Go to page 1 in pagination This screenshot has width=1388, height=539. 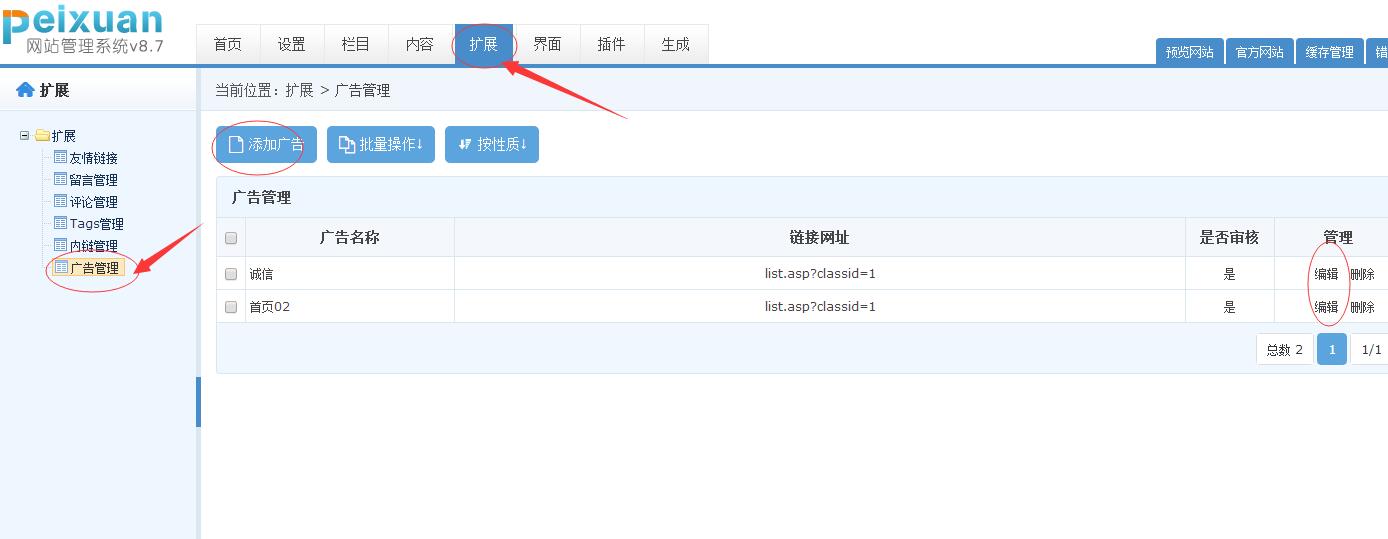click(x=1331, y=349)
